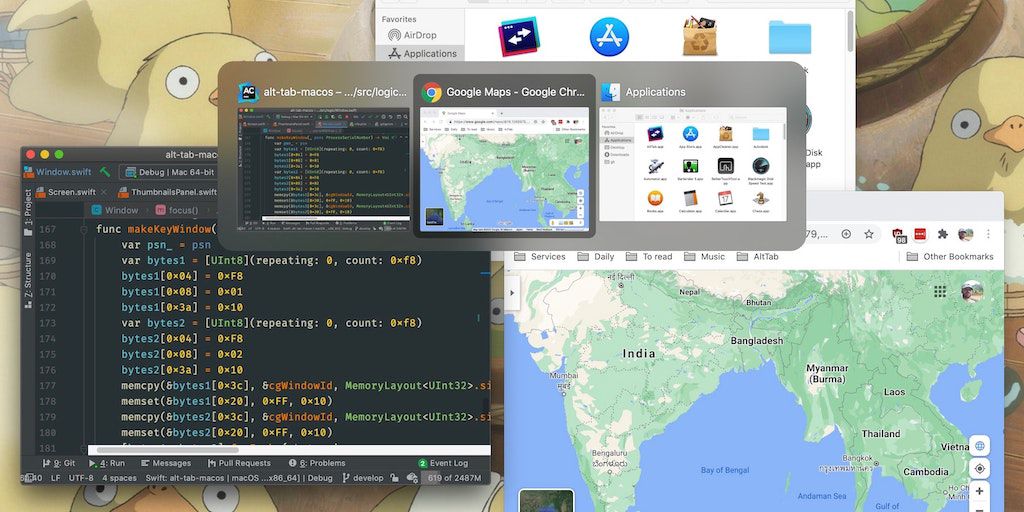Open the AltTab app icon in Finder
Image resolution: width=1024 pixels, height=512 pixels.
point(519,36)
